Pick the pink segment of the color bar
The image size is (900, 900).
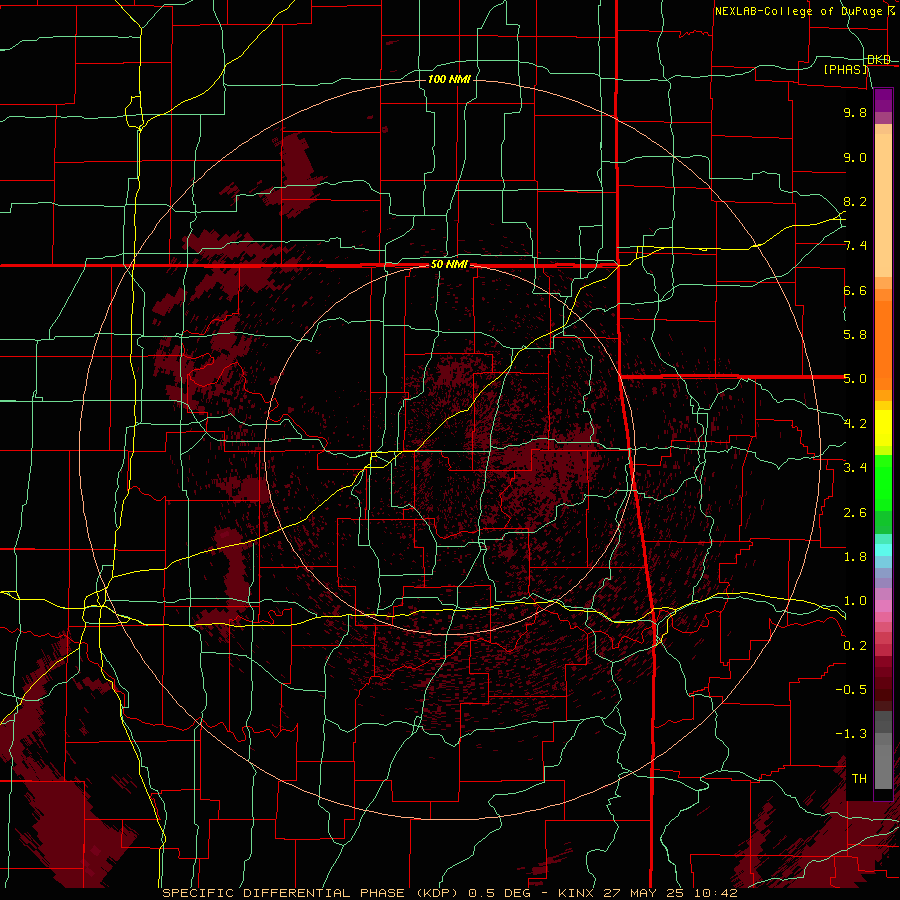pyautogui.click(x=883, y=606)
